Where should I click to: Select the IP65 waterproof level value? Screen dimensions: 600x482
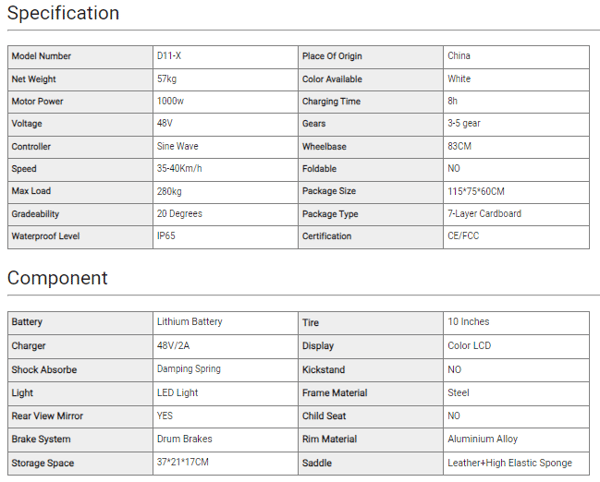click(166, 236)
